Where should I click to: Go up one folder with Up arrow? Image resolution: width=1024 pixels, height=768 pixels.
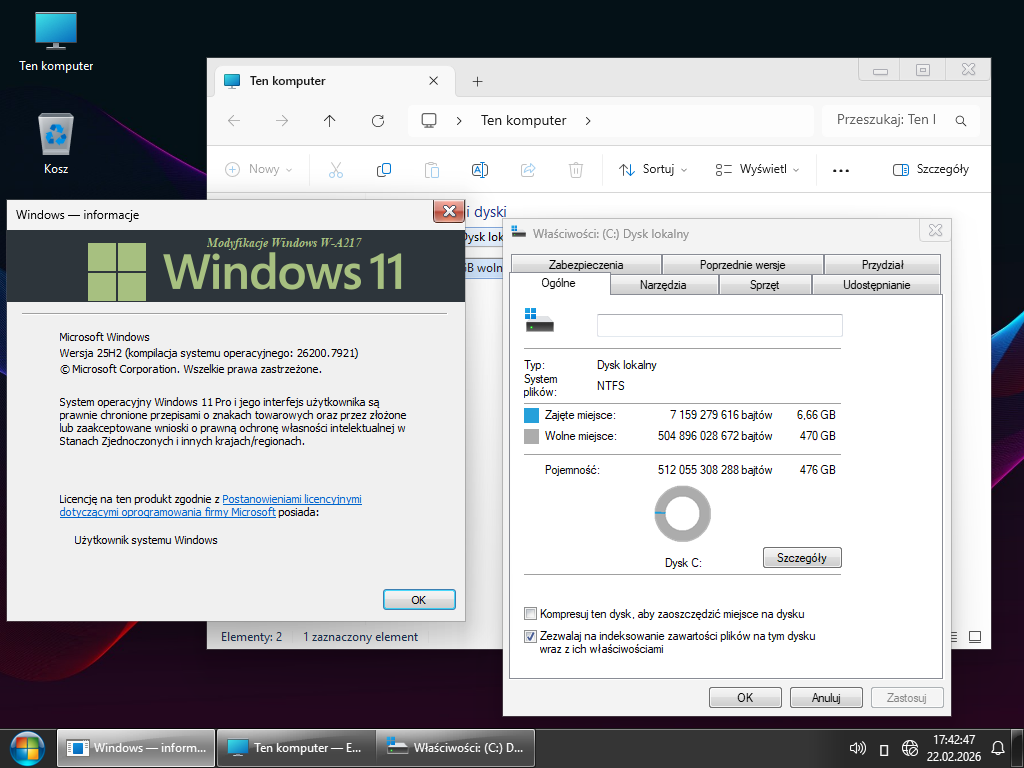(330, 121)
